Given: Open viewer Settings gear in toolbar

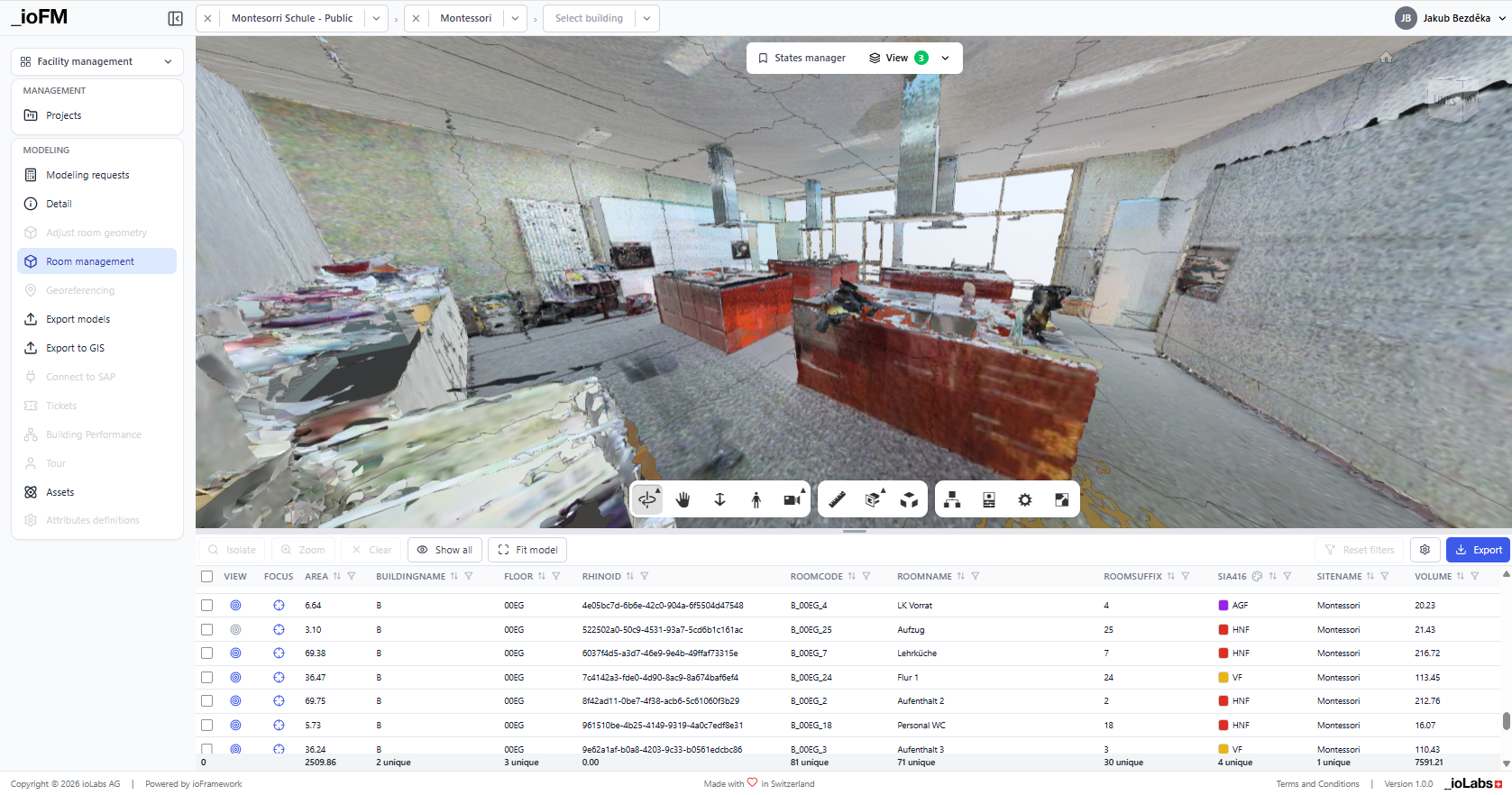Looking at the screenshot, I should (x=1025, y=499).
